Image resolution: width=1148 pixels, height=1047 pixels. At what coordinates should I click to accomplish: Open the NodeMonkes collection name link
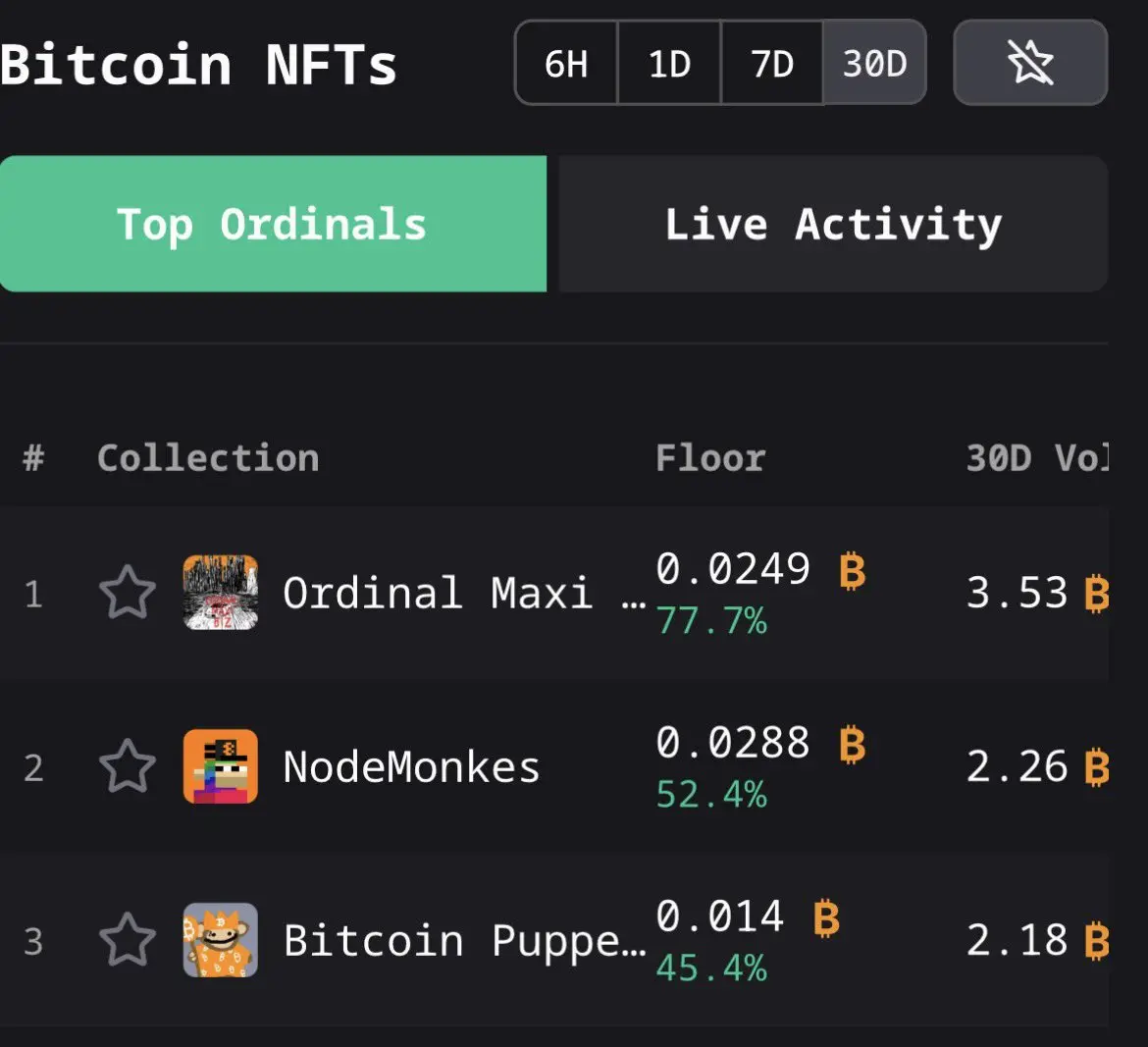click(411, 766)
